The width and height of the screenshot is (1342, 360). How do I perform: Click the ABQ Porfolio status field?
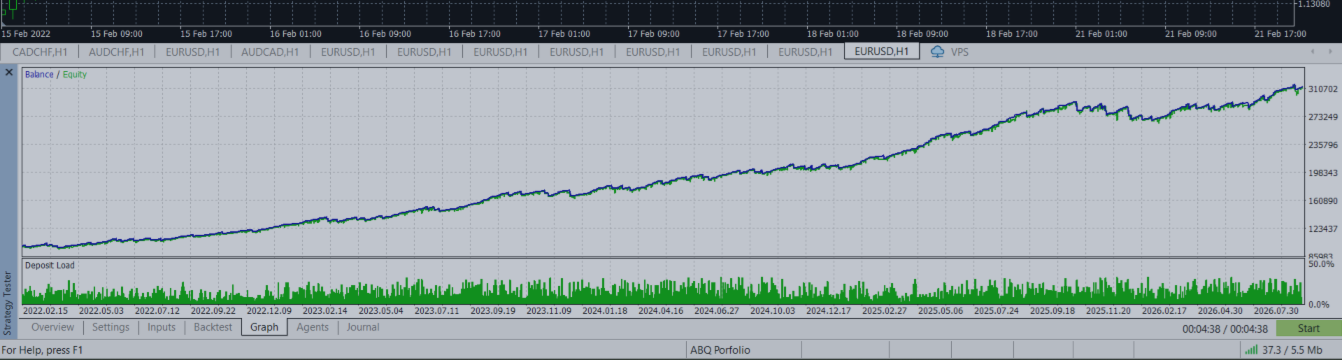click(720, 350)
